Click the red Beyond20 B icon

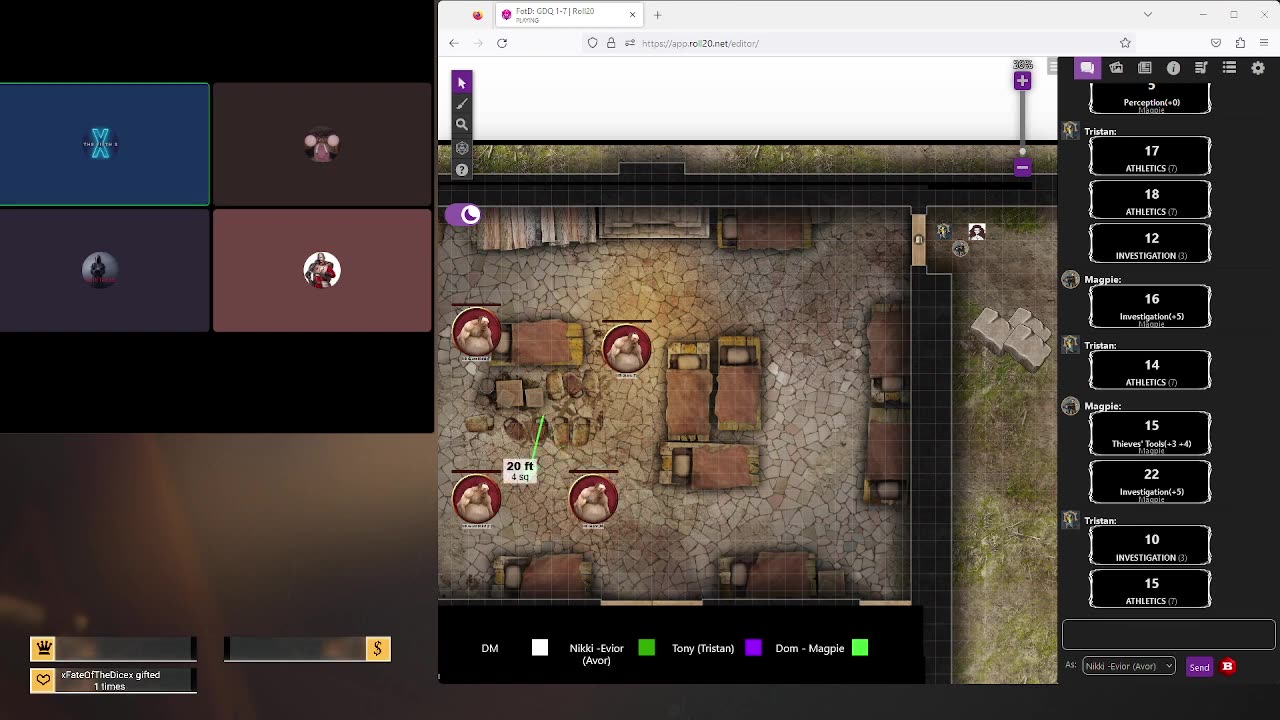click(x=1228, y=666)
